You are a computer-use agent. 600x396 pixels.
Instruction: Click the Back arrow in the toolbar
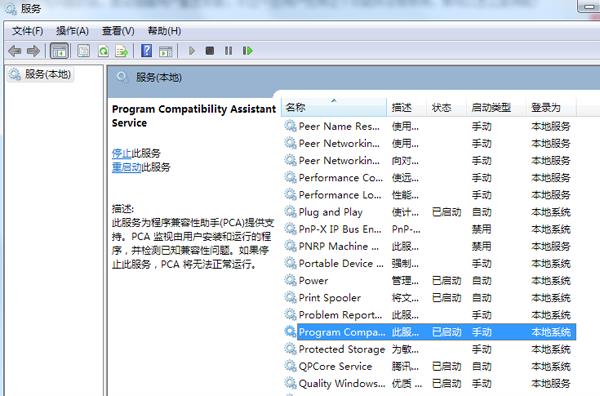click(15, 51)
